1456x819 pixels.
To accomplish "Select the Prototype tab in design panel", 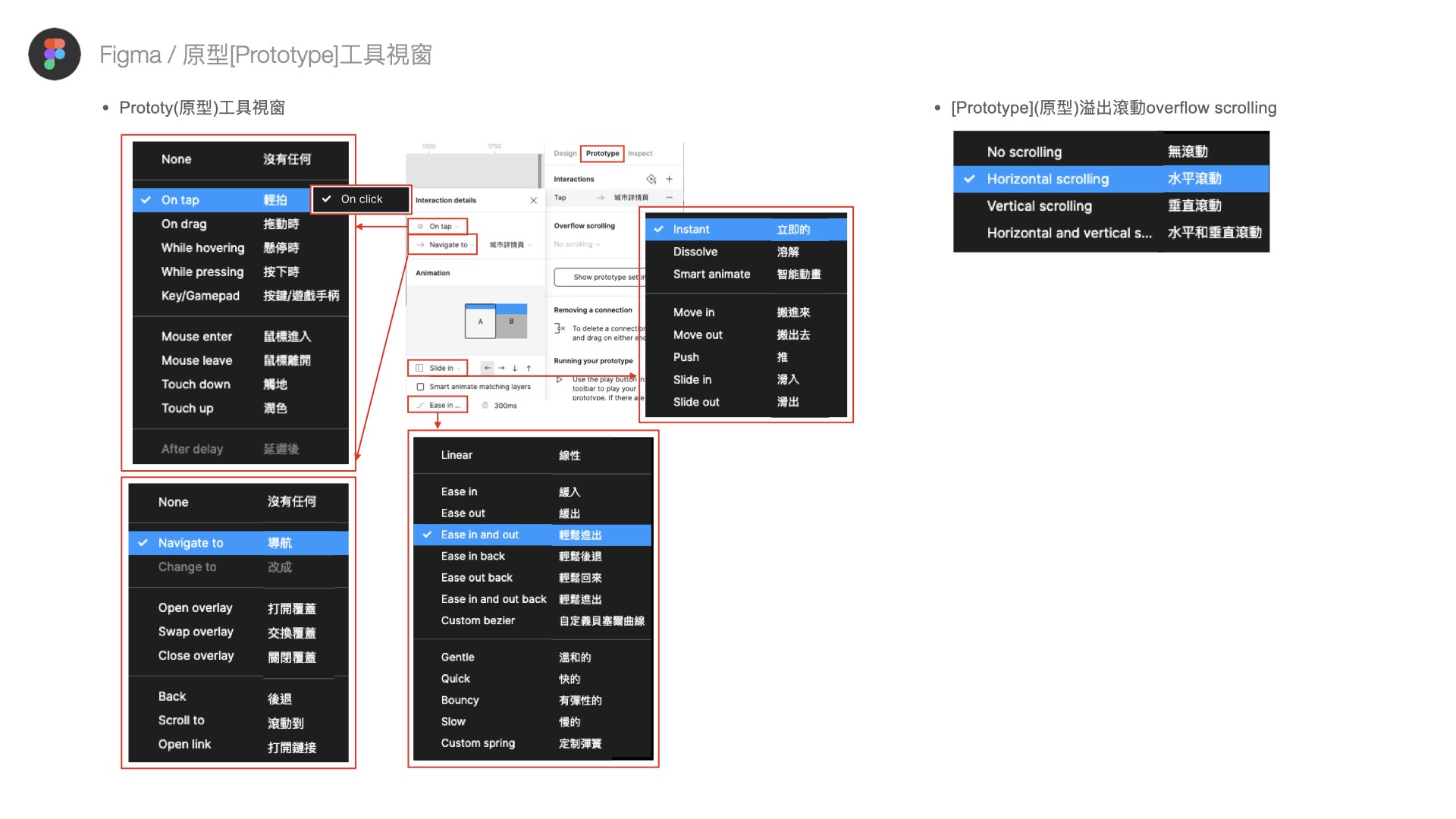I will pos(602,155).
